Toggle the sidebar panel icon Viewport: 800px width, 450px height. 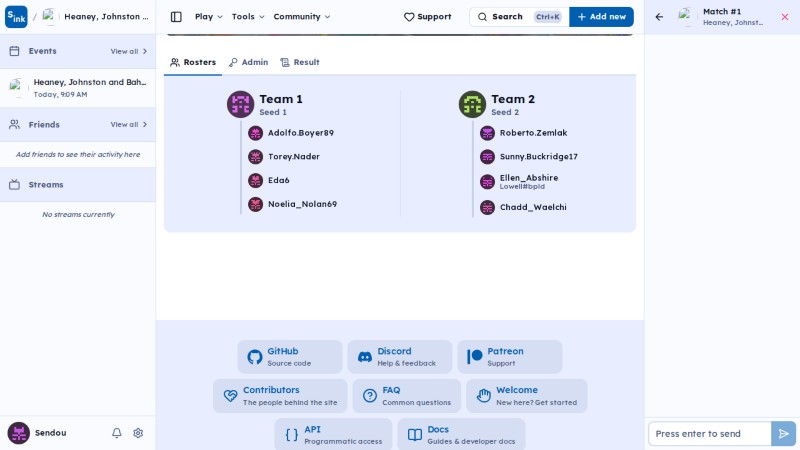click(x=176, y=17)
